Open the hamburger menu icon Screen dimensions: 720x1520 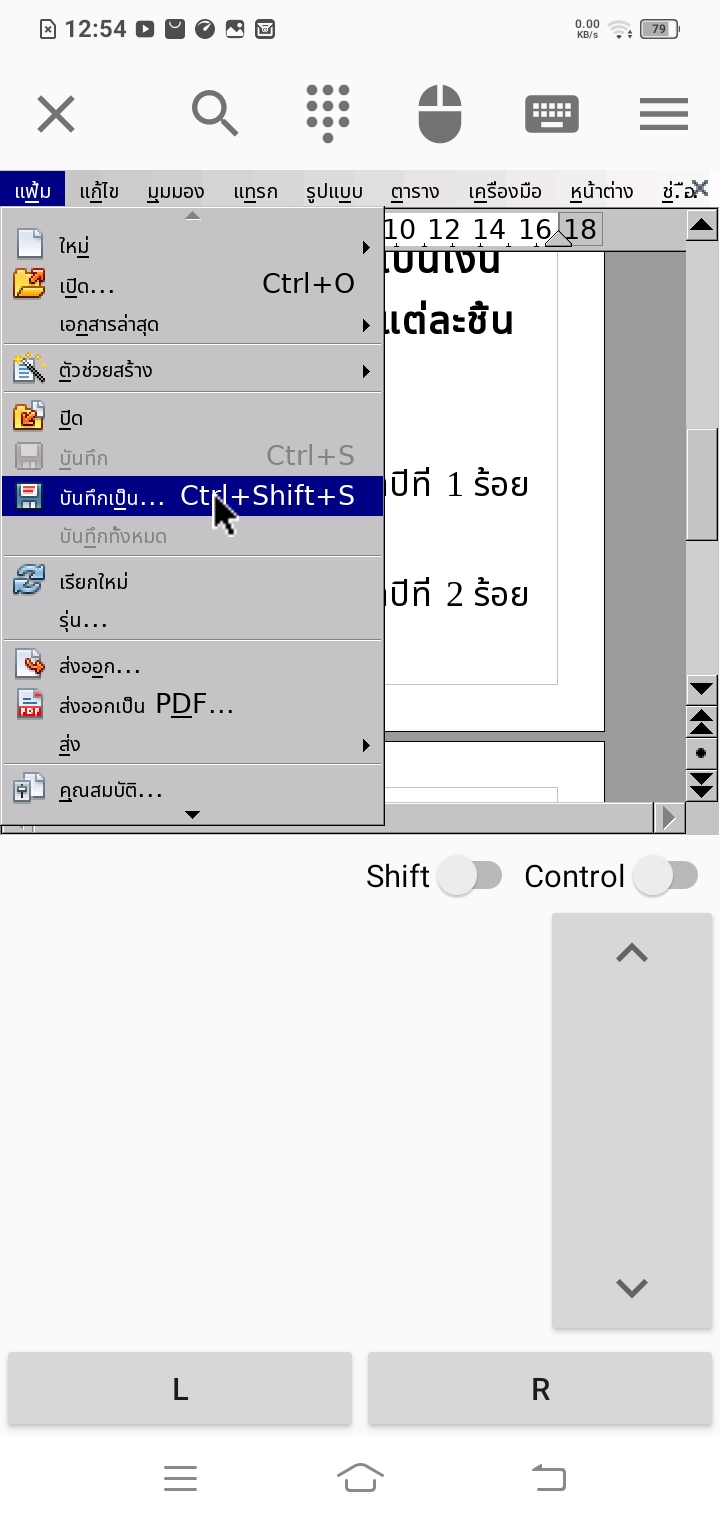pyautogui.click(x=664, y=114)
